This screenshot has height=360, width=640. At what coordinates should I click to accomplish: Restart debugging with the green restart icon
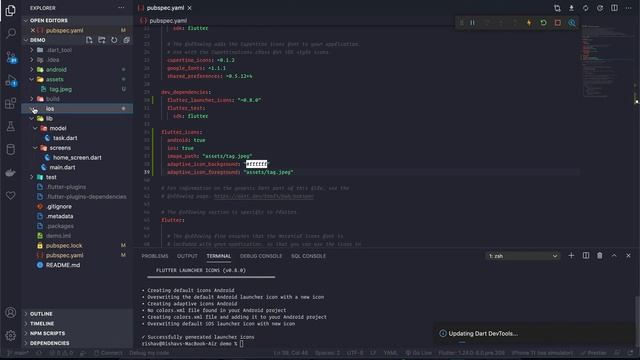pyautogui.click(x=543, y=23)
